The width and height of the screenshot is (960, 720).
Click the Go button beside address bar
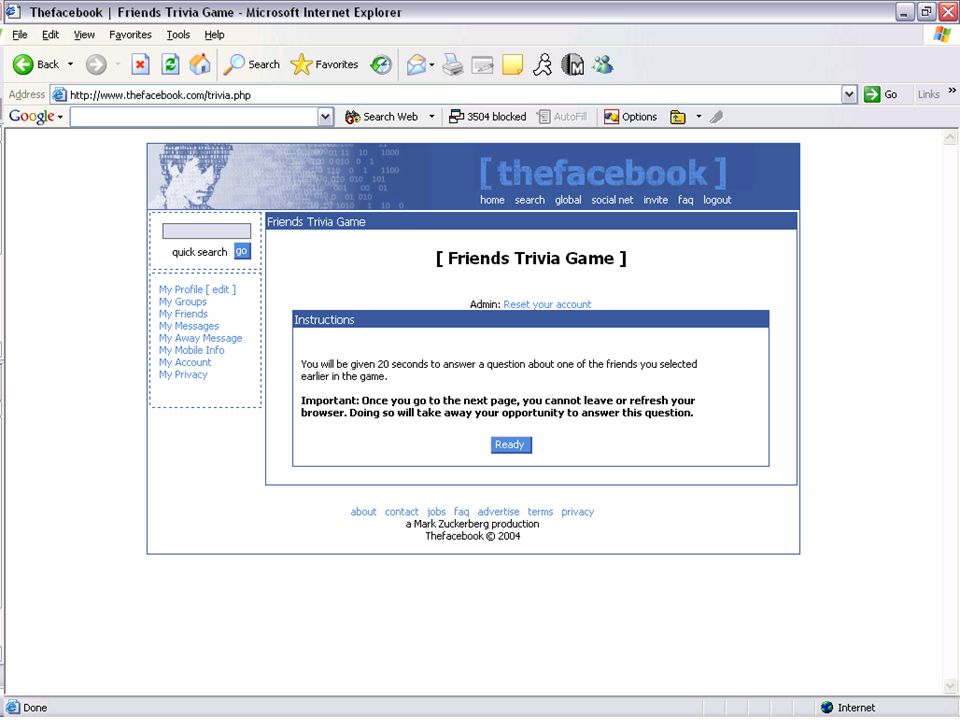tap(880, 94)
